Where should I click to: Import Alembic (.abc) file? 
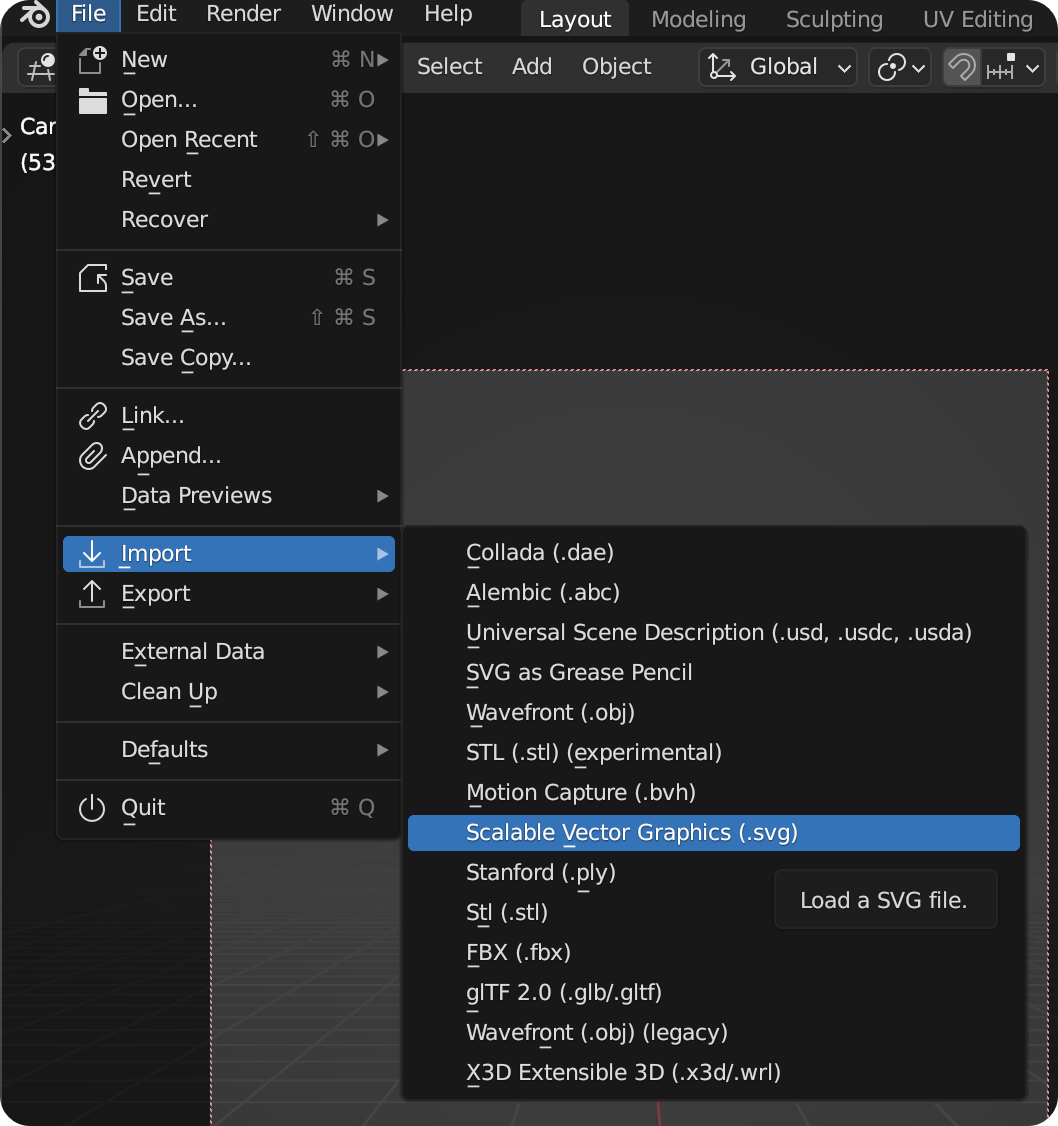pyautogui.click(x=714, y=593)
